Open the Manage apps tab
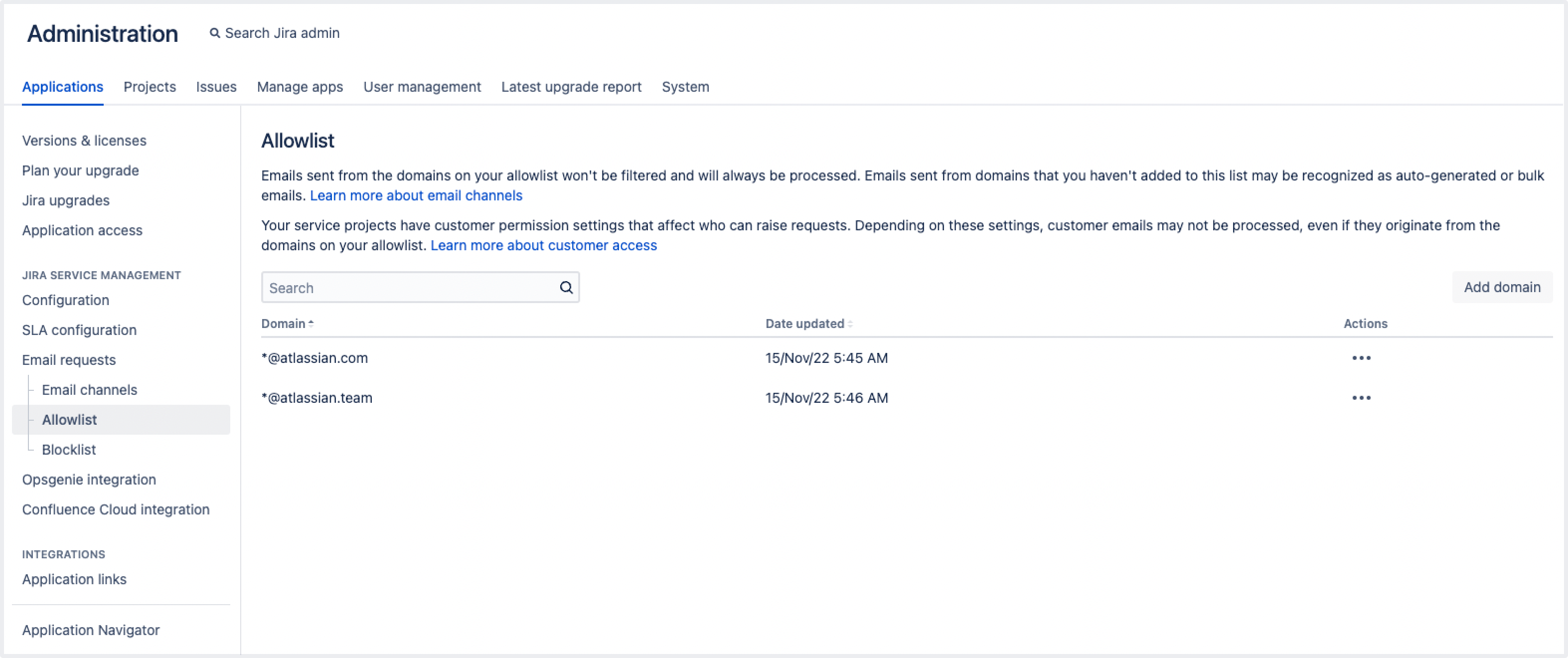 click(x=300, y=86)
